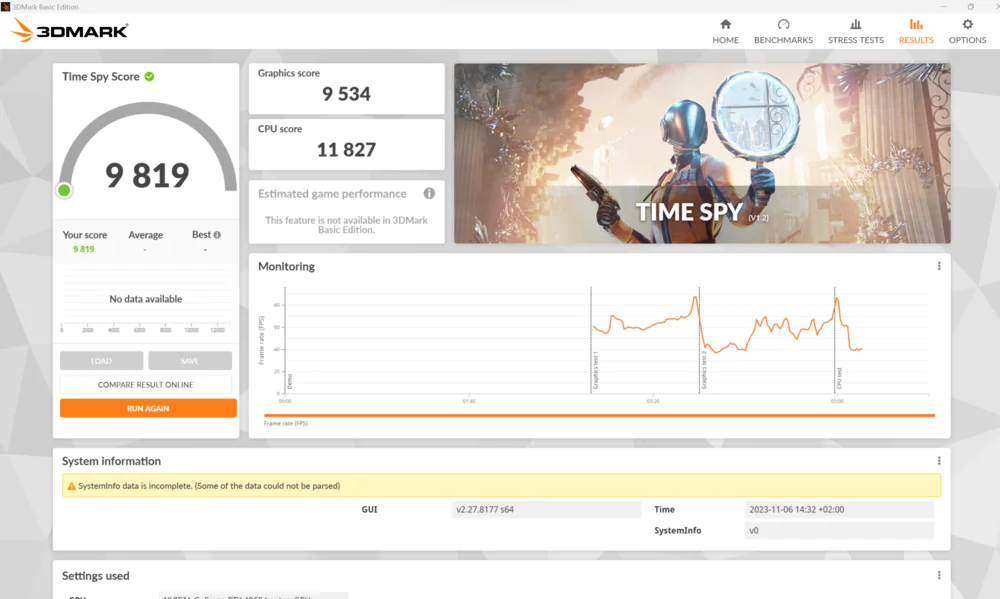Click the Stress Tests chart icon
Image resolution: width=1000 pixels, height=599 pixels.
(x=855, y=24)
